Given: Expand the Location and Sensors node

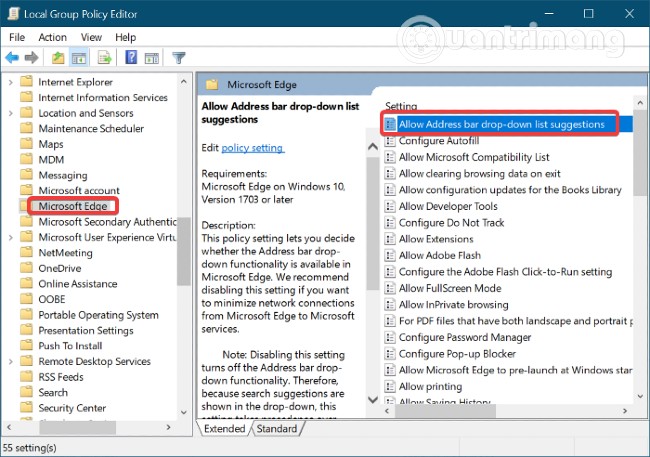Looking at the screenshot, I should pyautogui.click(x=11, y=113).
